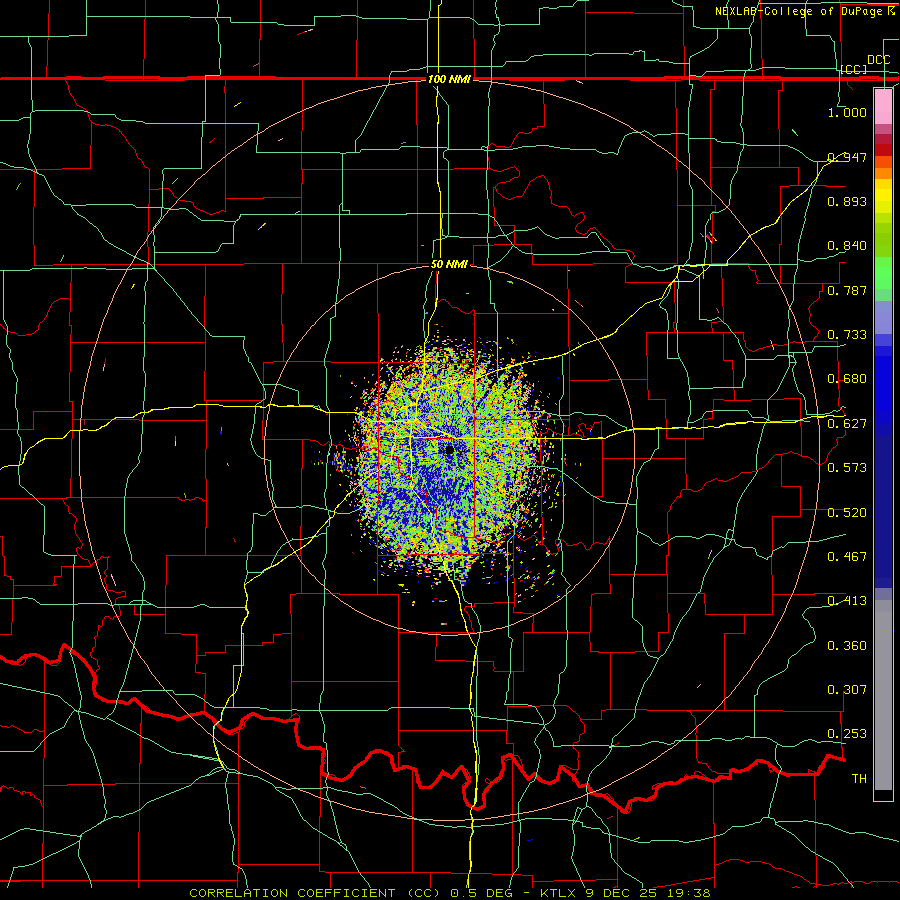The height and width of the screenshot is (900, 900).
Task: Click the 0.840 legend value
Action: [847, 246]
